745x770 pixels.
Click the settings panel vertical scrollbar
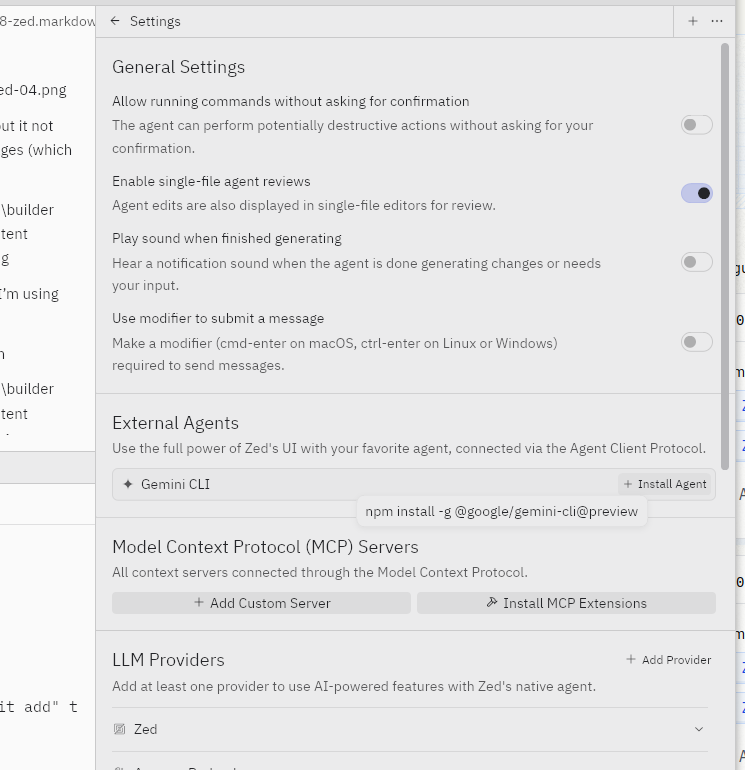725,256
